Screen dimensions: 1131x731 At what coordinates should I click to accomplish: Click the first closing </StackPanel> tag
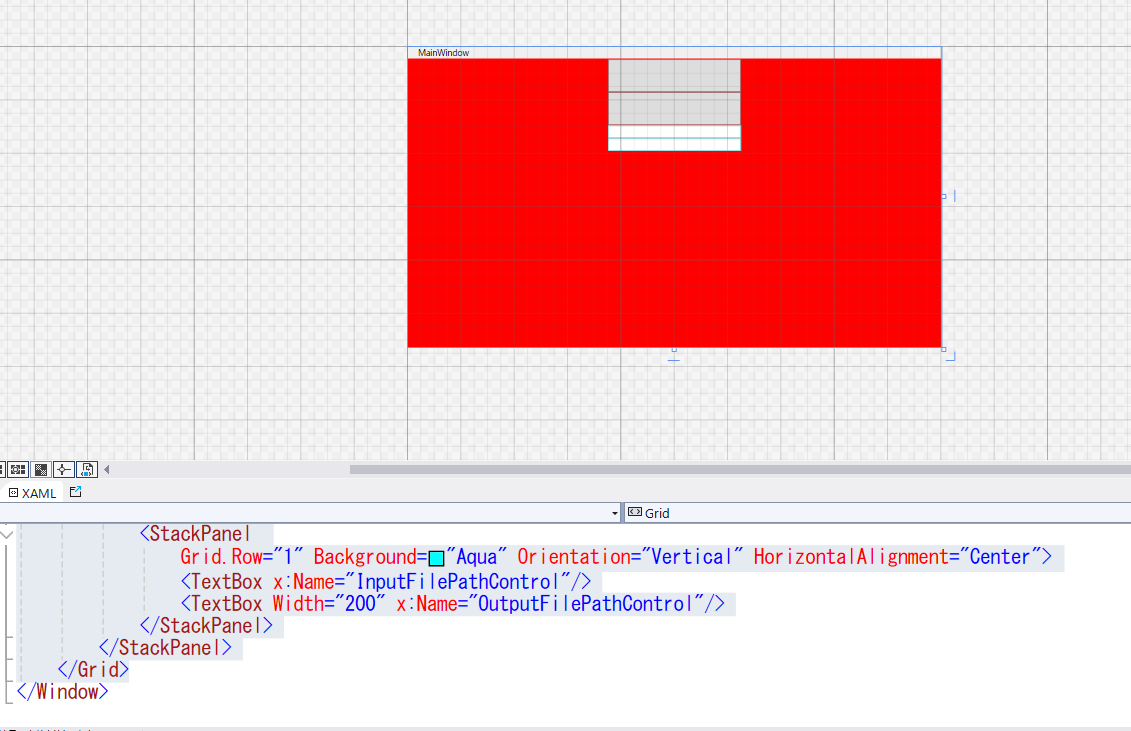[x=206, y=626]
